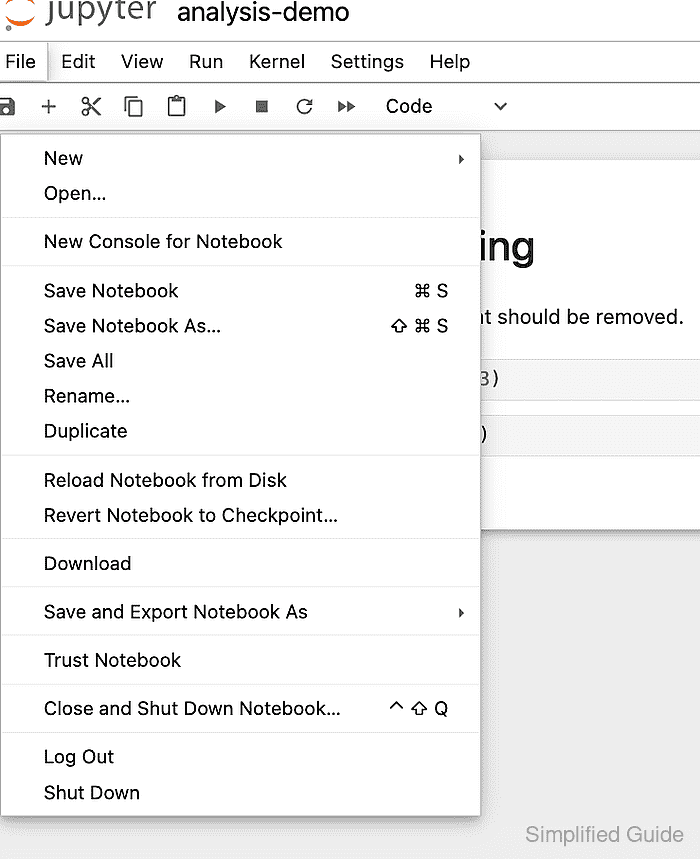Select Close and Shut Down Notebook...
This screenshot has width=700, height=859.
pyautogui.click(x=240, y=708)
